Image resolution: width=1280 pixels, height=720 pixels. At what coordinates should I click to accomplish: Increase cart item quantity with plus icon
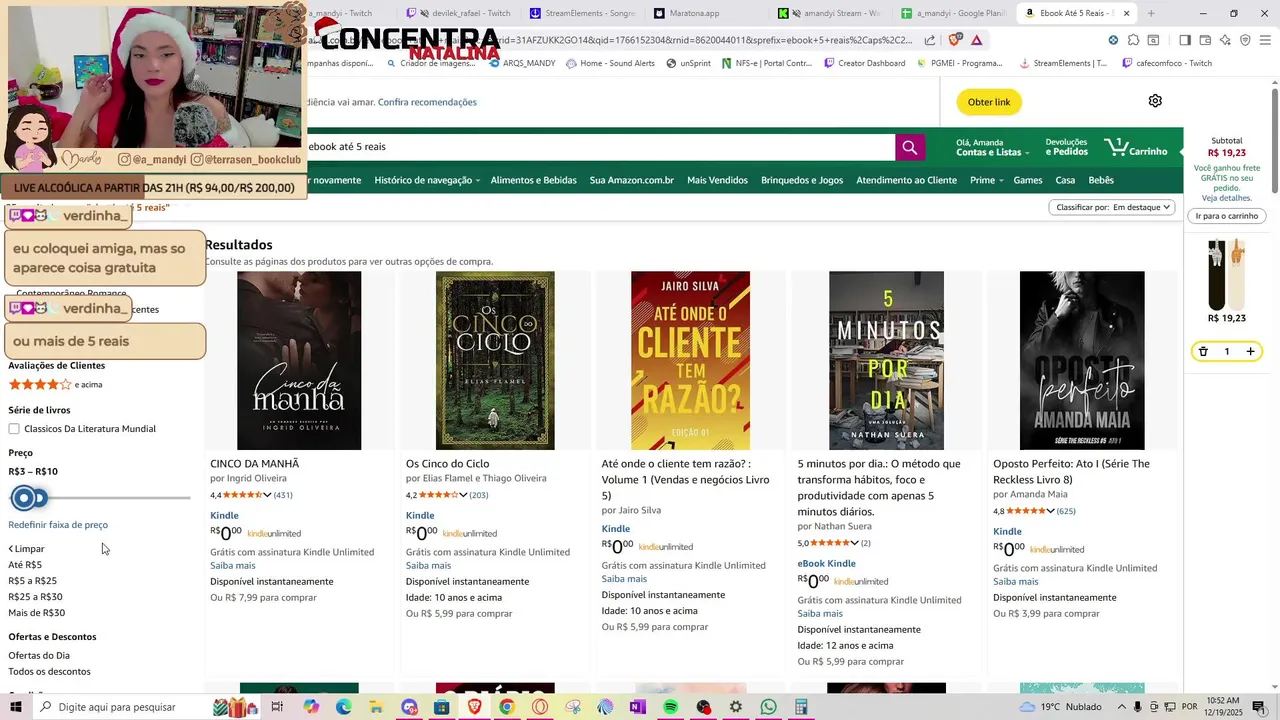pos(1250,352)
